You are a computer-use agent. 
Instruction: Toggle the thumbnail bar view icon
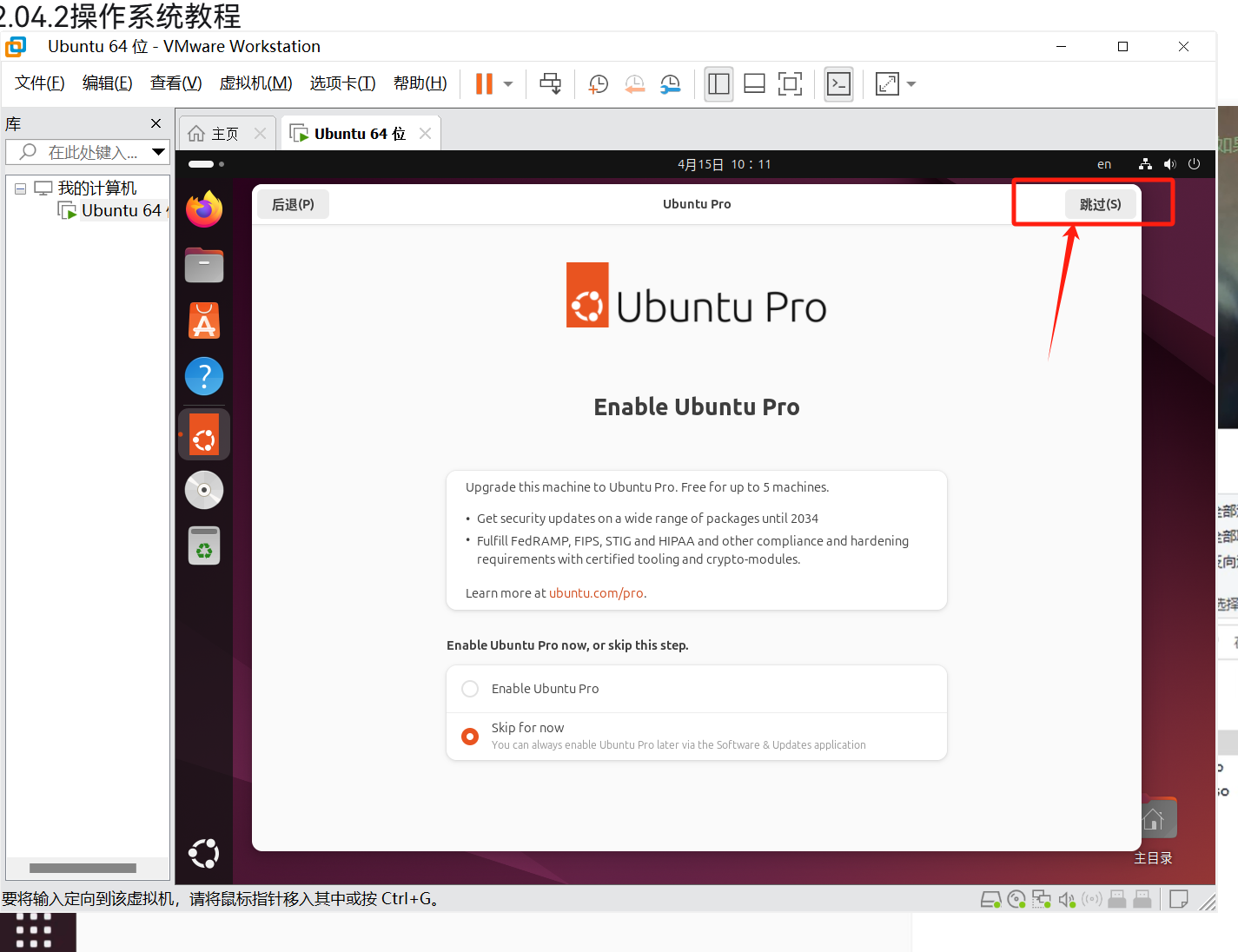754,84
